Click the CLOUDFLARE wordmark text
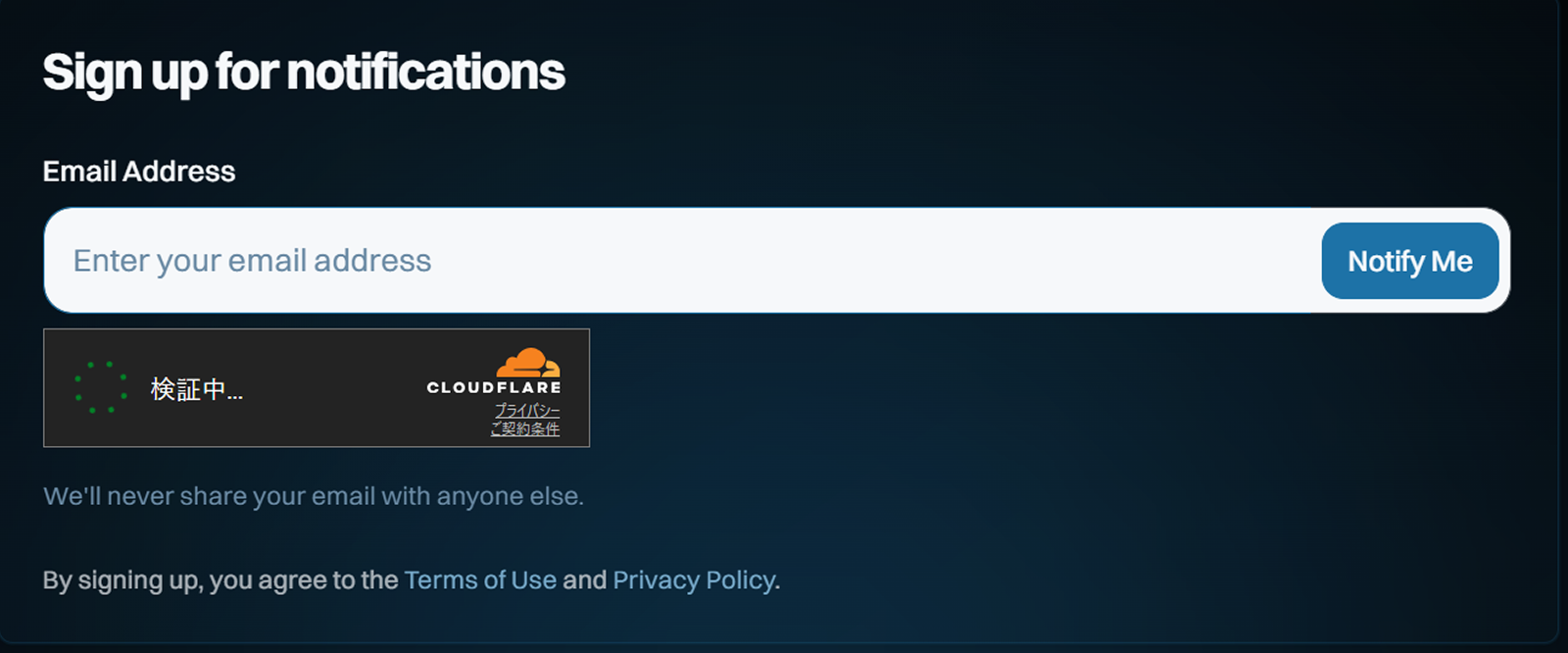The height and width of the screenshot is (653, 1568). pos(494,388)
